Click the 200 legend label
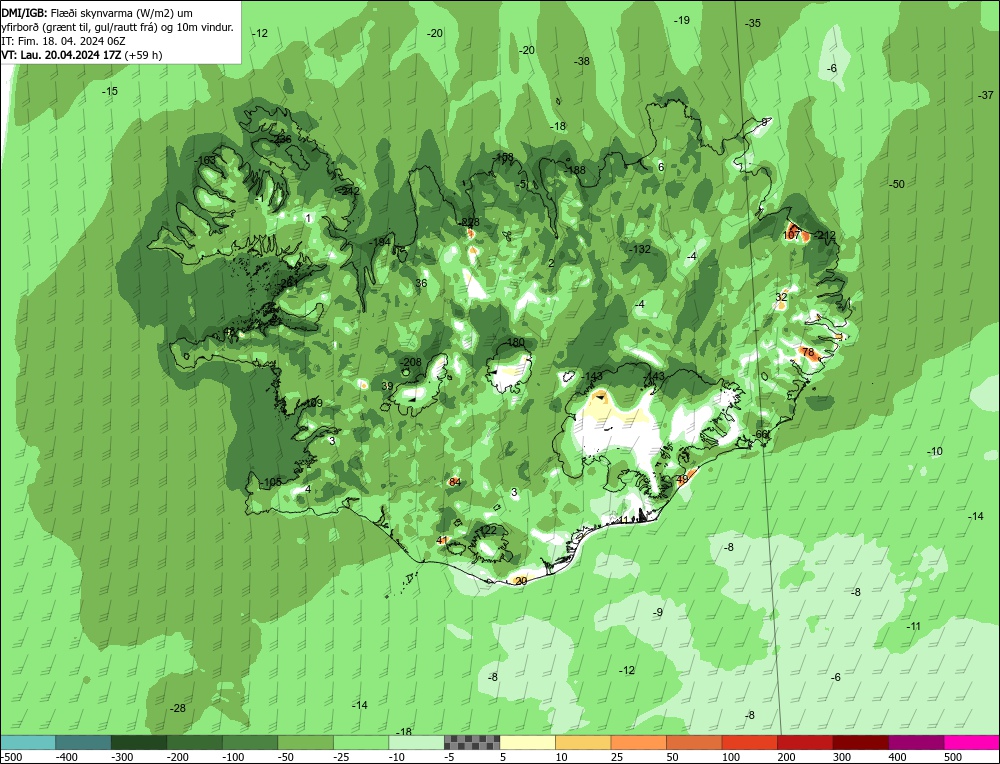This screenshot has width=1000, height=764. point(786,757)
